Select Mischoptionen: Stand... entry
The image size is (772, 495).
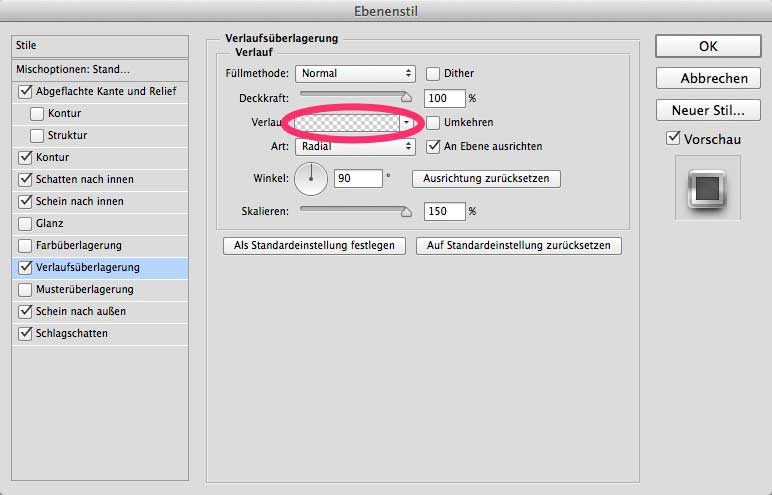point(100,69)
